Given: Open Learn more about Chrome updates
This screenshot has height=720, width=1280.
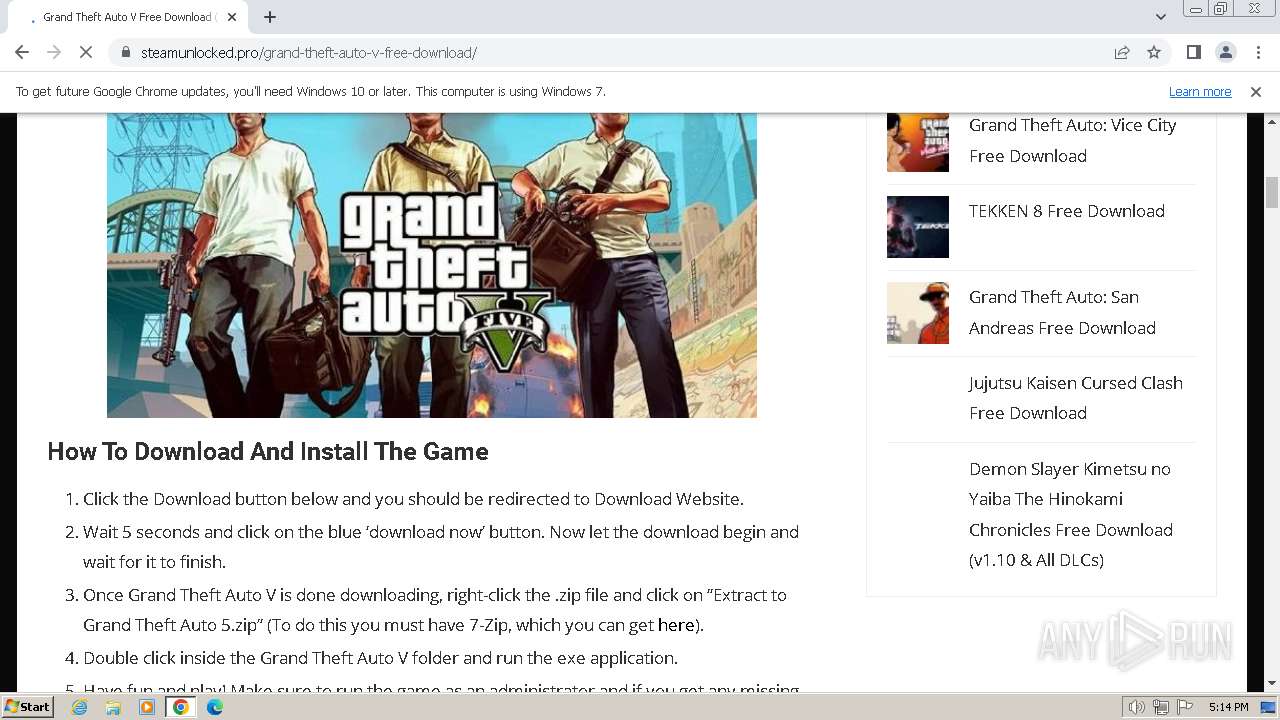Looking at the screenshot, I should coord(1200,91).
